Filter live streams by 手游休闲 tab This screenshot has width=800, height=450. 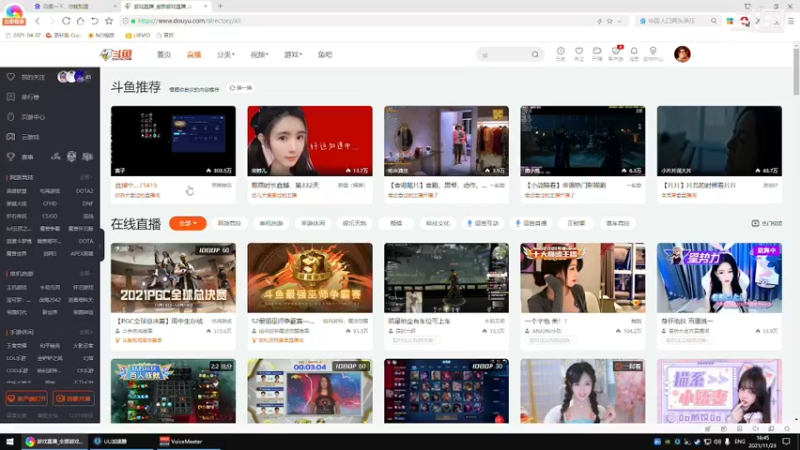click(313, 223)
